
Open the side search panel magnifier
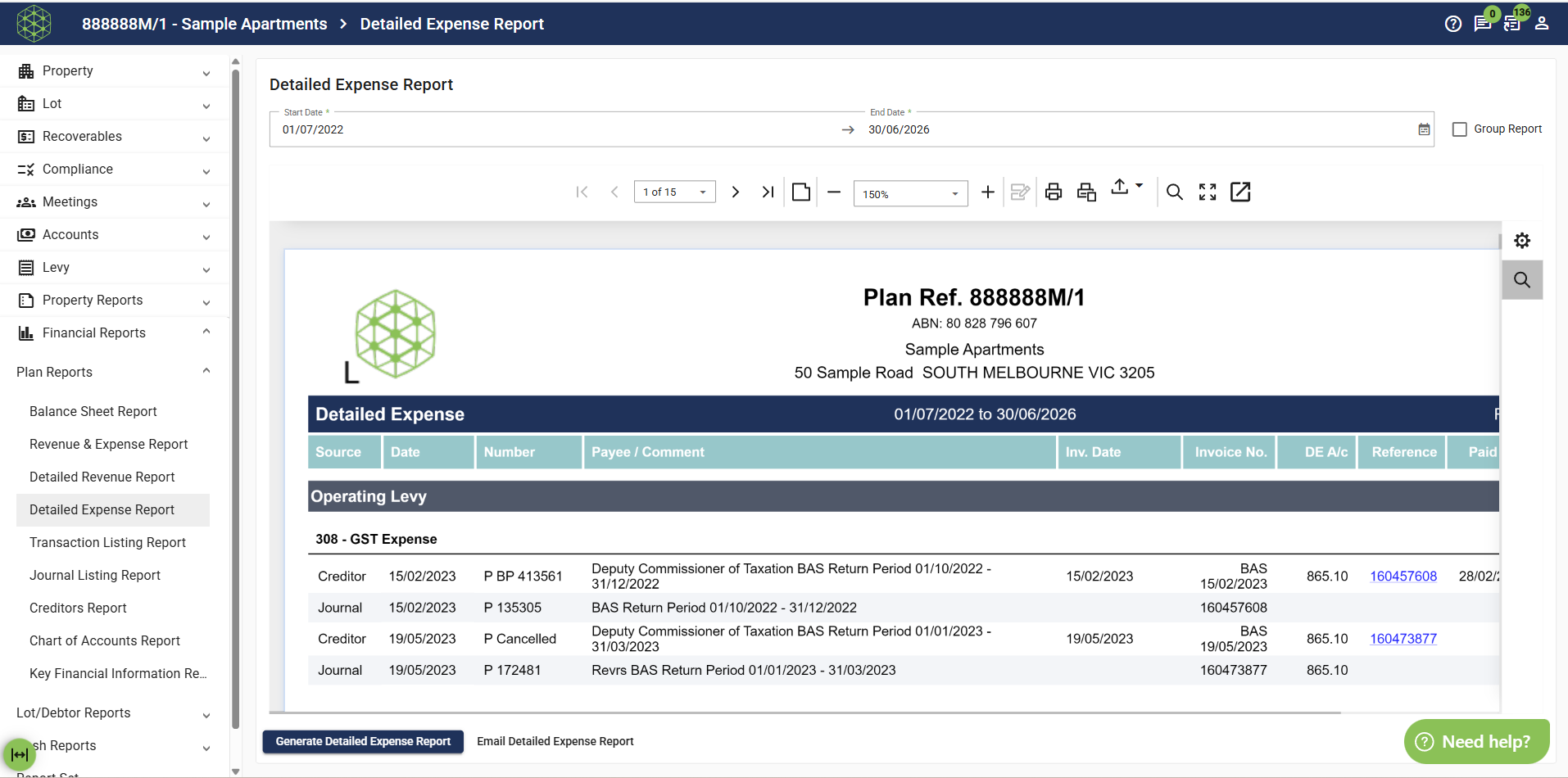1522,280
